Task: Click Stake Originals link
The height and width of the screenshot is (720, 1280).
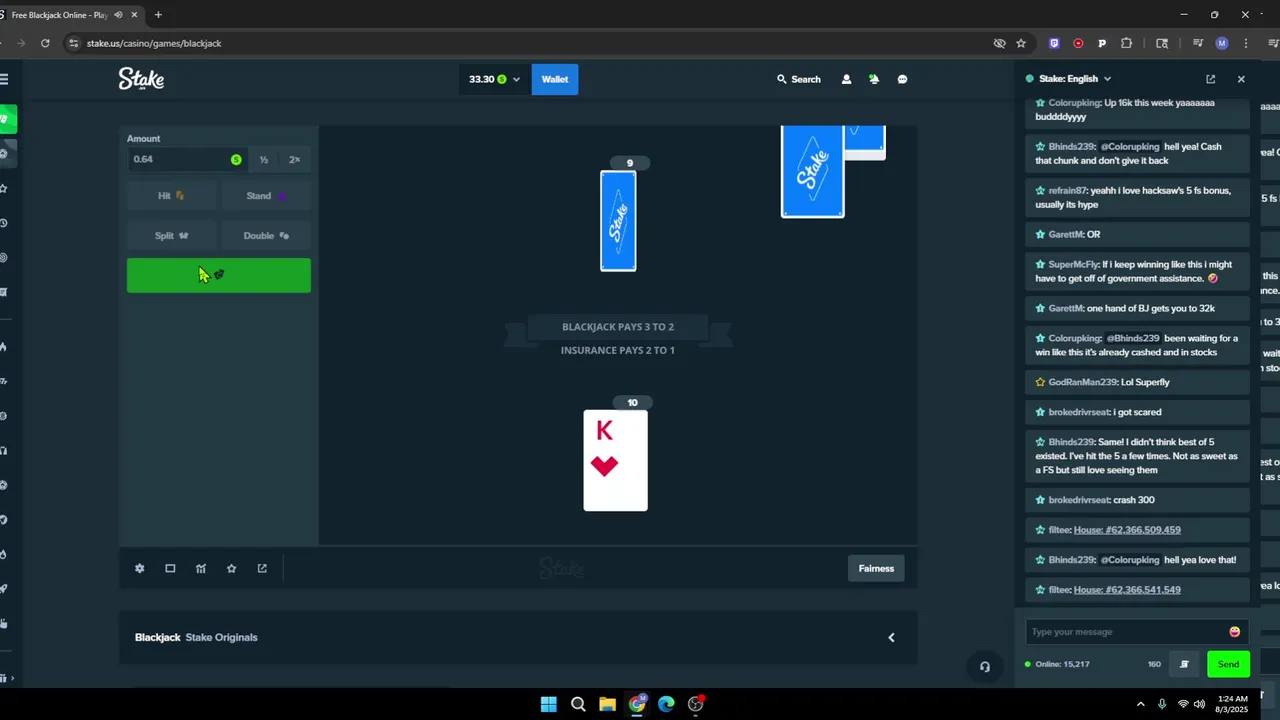Action: [221, 637]
